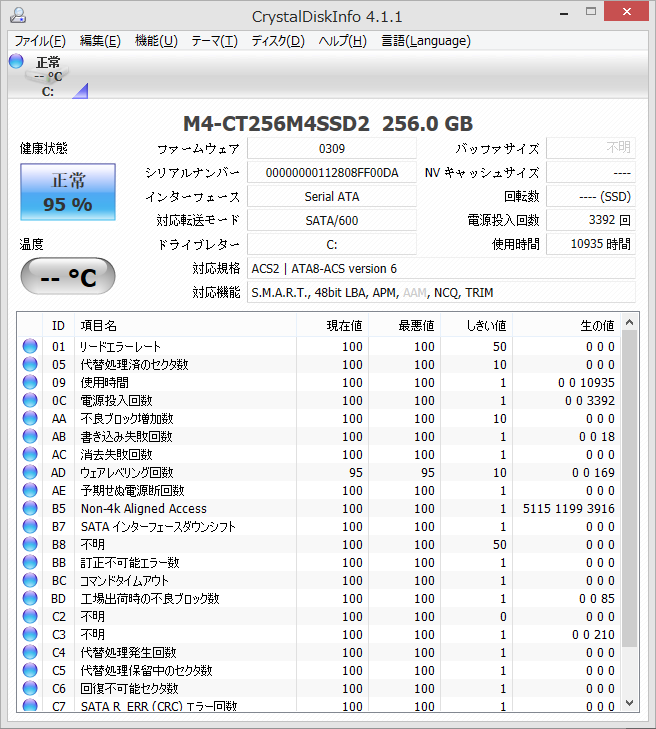Click the model title M4-CT256M4SSD2 256.0 GB
Image resolution: width=656 pixels, height=729 pixels.
click(328, 124)
